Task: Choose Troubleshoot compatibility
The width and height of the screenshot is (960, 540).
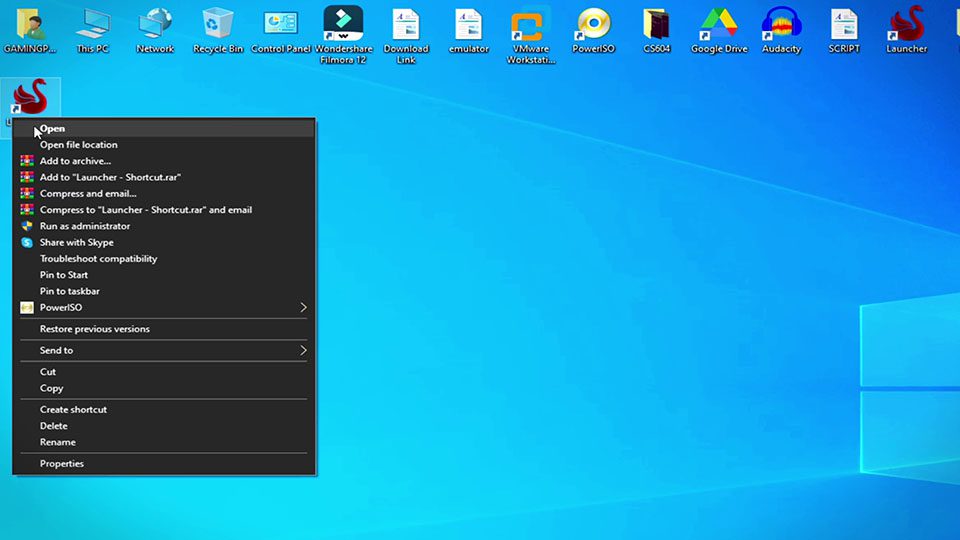Action: [x=164, y=258]
